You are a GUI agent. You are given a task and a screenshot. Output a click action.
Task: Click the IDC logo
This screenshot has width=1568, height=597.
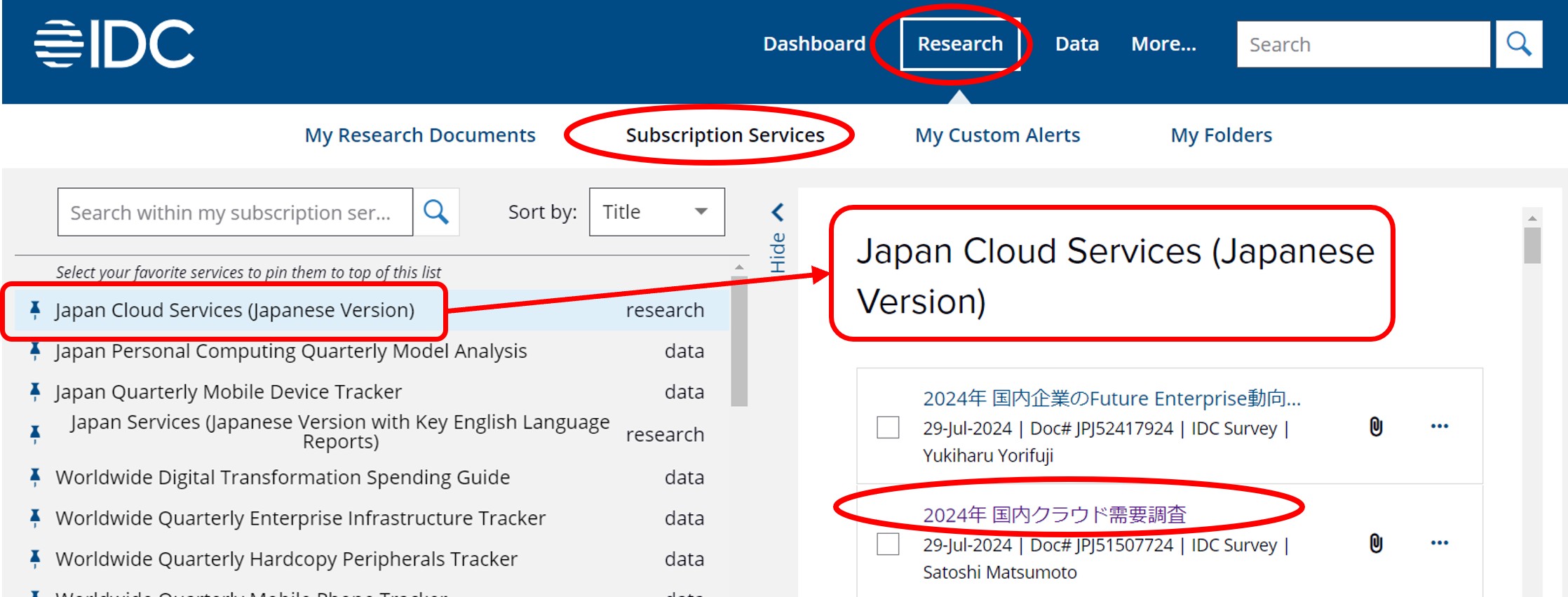(114, 44)
